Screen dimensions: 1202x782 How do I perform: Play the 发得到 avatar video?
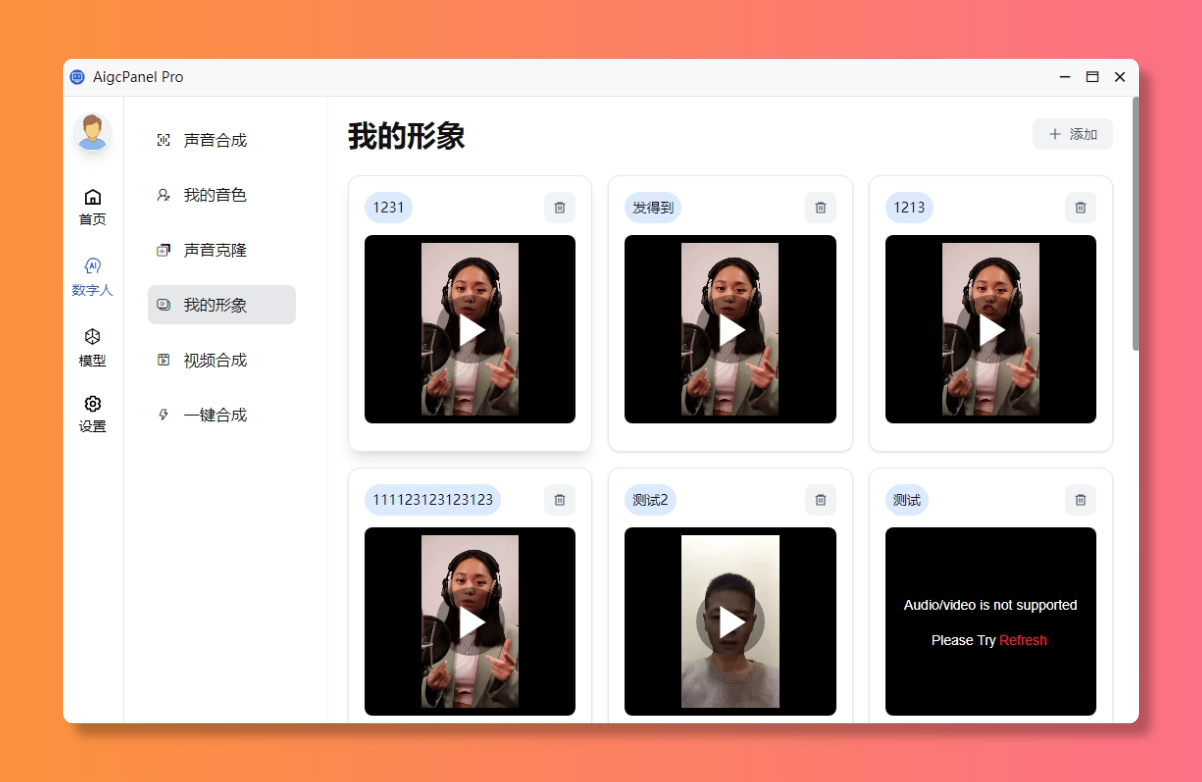(730, 328)
